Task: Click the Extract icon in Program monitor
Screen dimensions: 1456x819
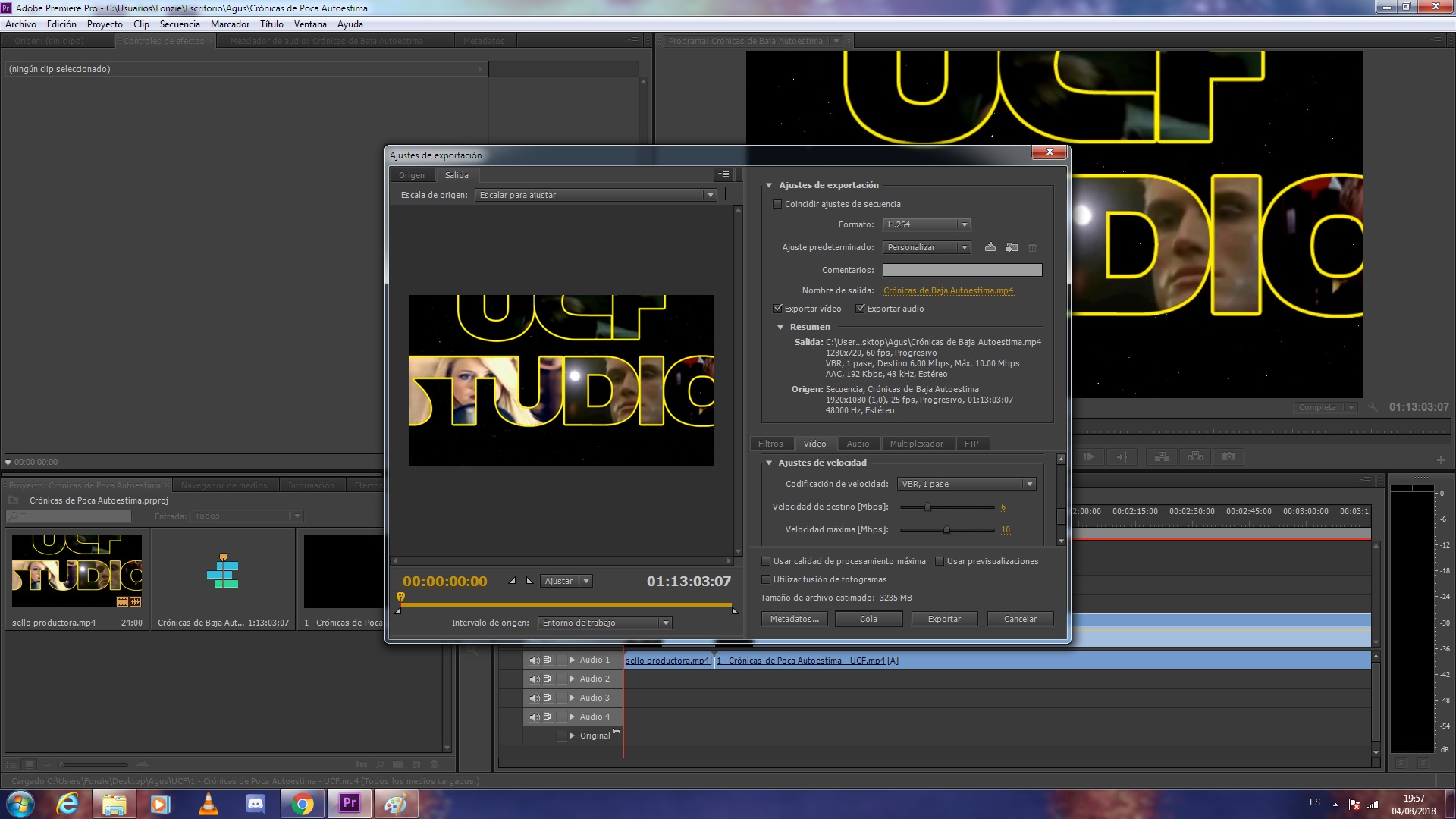Action: (1195, 457)
